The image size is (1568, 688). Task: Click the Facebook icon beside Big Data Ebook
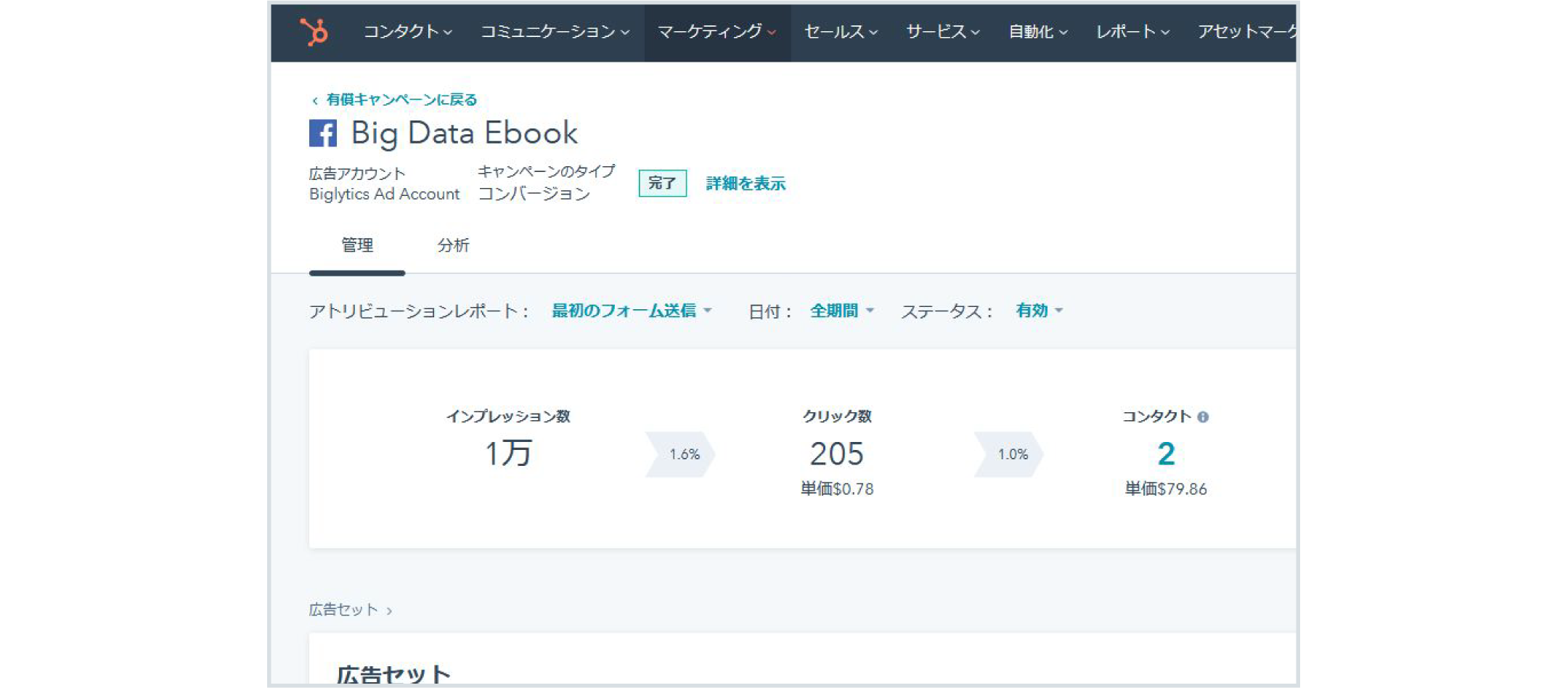(323, 134)
